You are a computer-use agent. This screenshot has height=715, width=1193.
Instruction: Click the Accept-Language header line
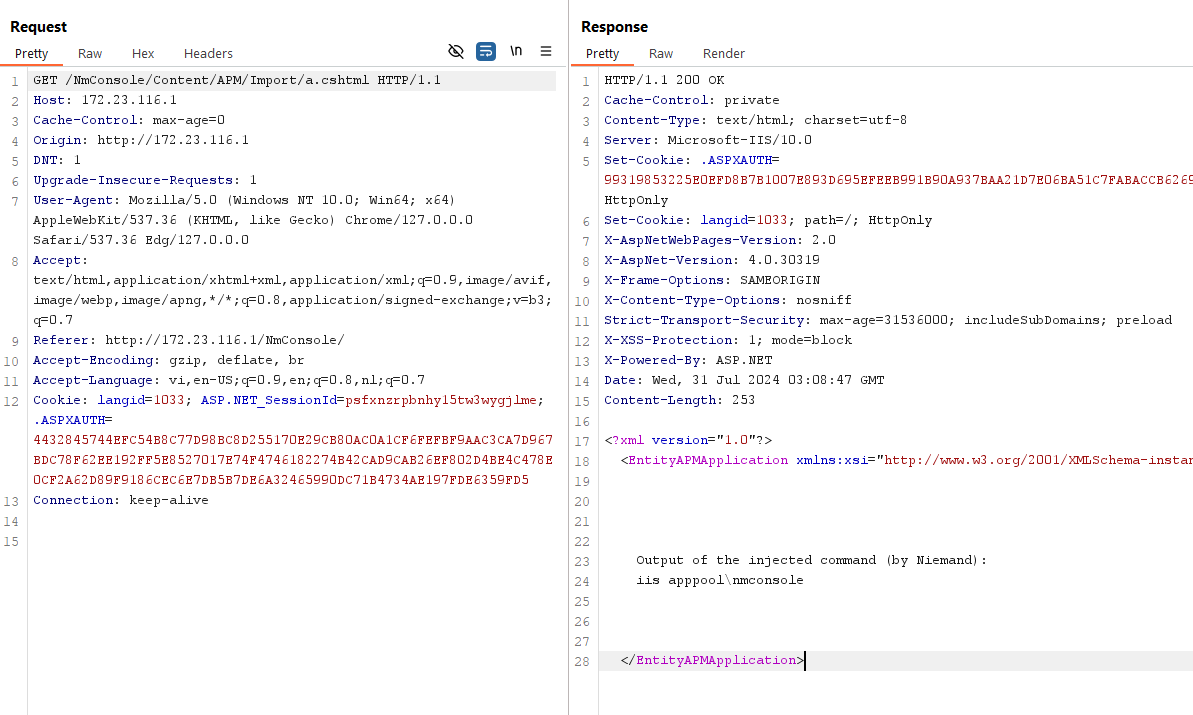[x=228, y=380]
